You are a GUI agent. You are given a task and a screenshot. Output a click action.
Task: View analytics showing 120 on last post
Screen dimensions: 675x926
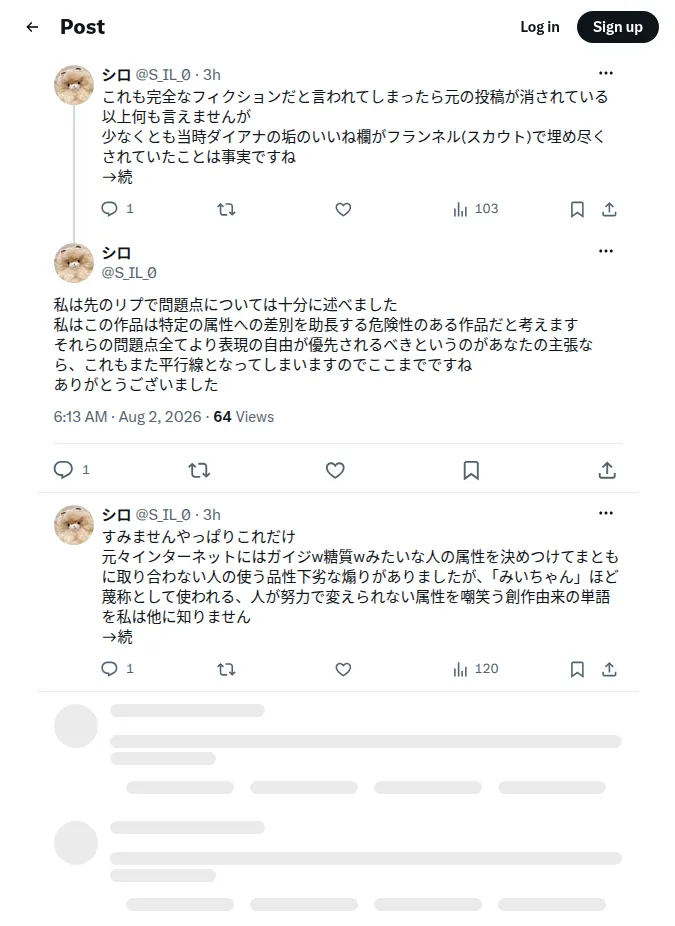click(x=476, y=669)
